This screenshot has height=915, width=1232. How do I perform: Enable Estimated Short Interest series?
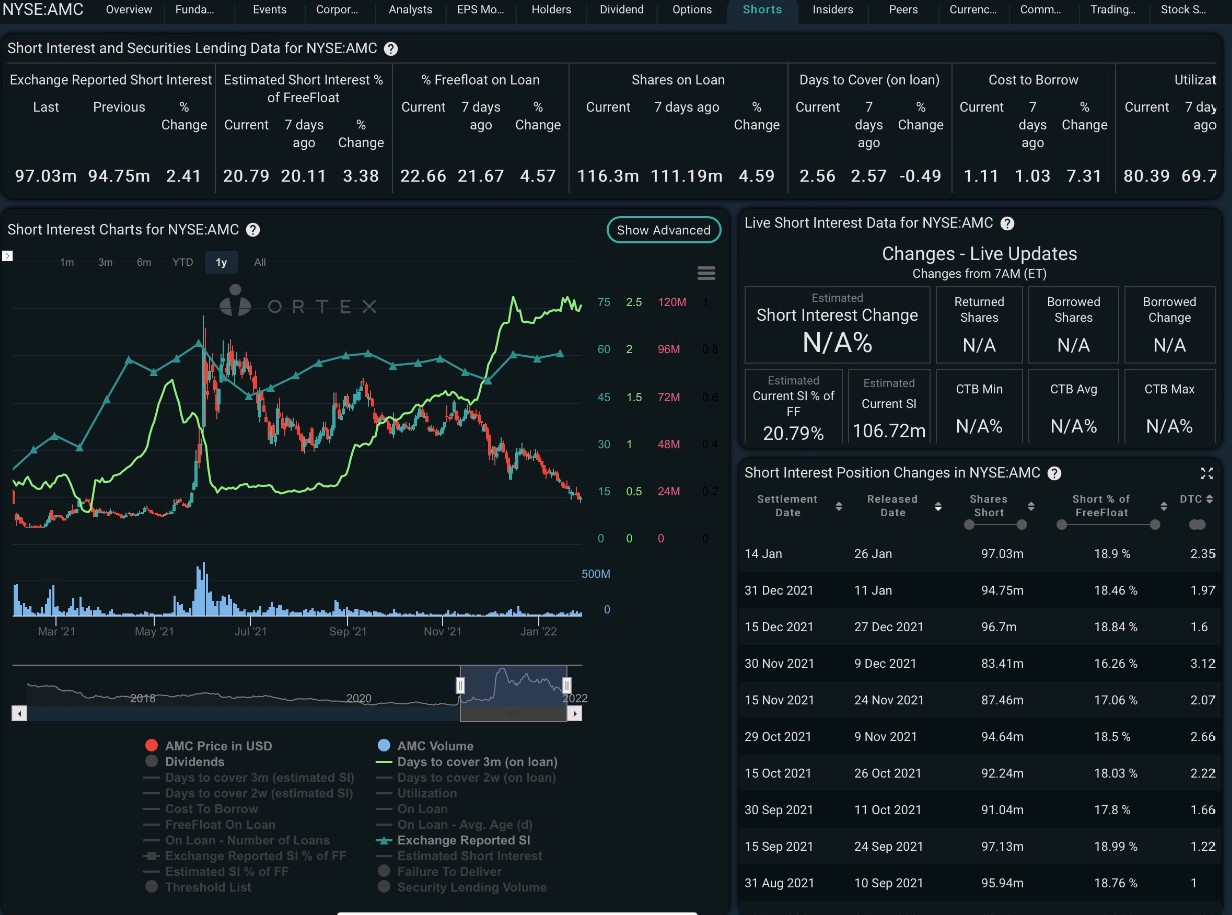click(x=460, y=856)
